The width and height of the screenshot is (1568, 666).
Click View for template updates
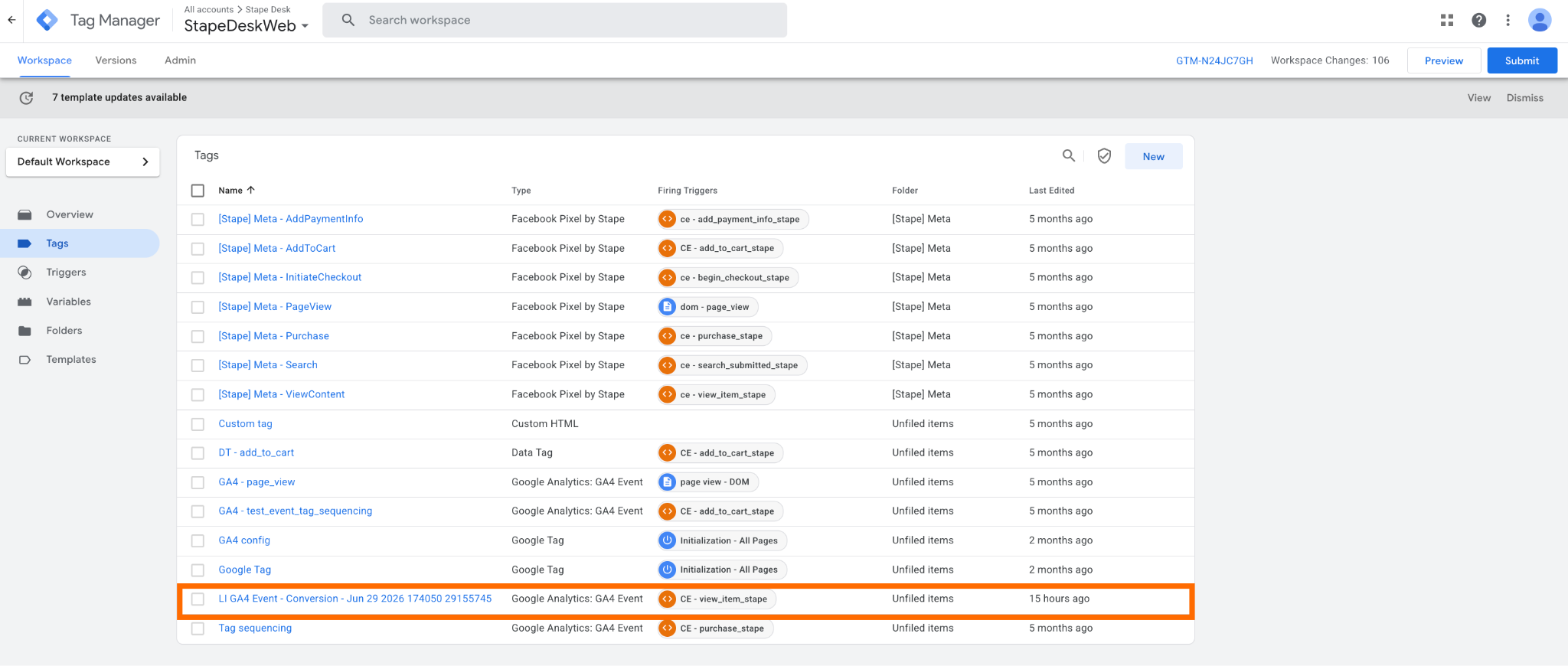[x=1479, y=97]
